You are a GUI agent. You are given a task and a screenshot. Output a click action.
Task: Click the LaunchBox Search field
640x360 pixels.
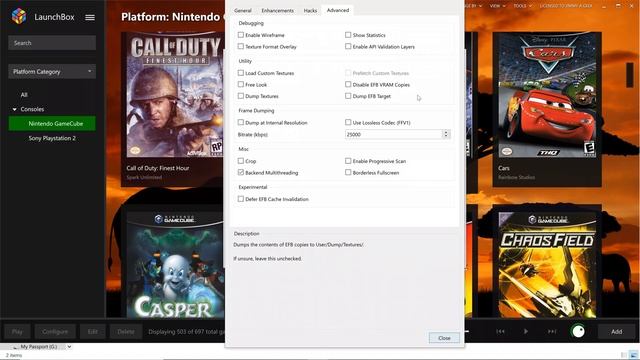[x=52, y=43]
